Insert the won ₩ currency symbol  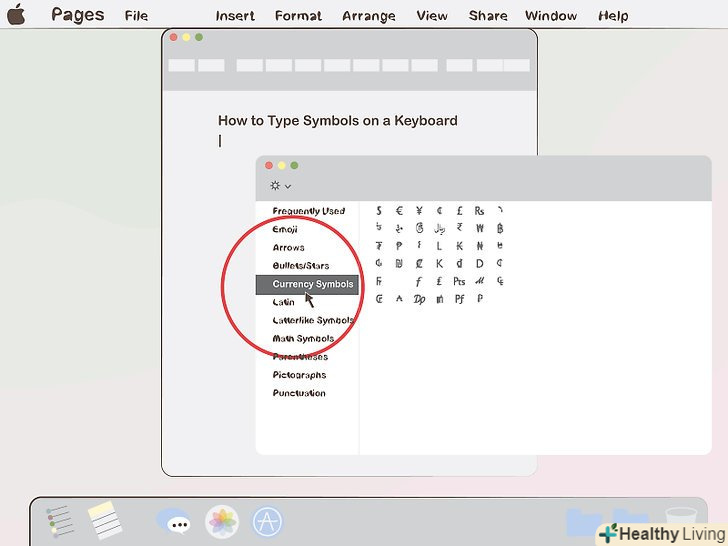point(480,228)
